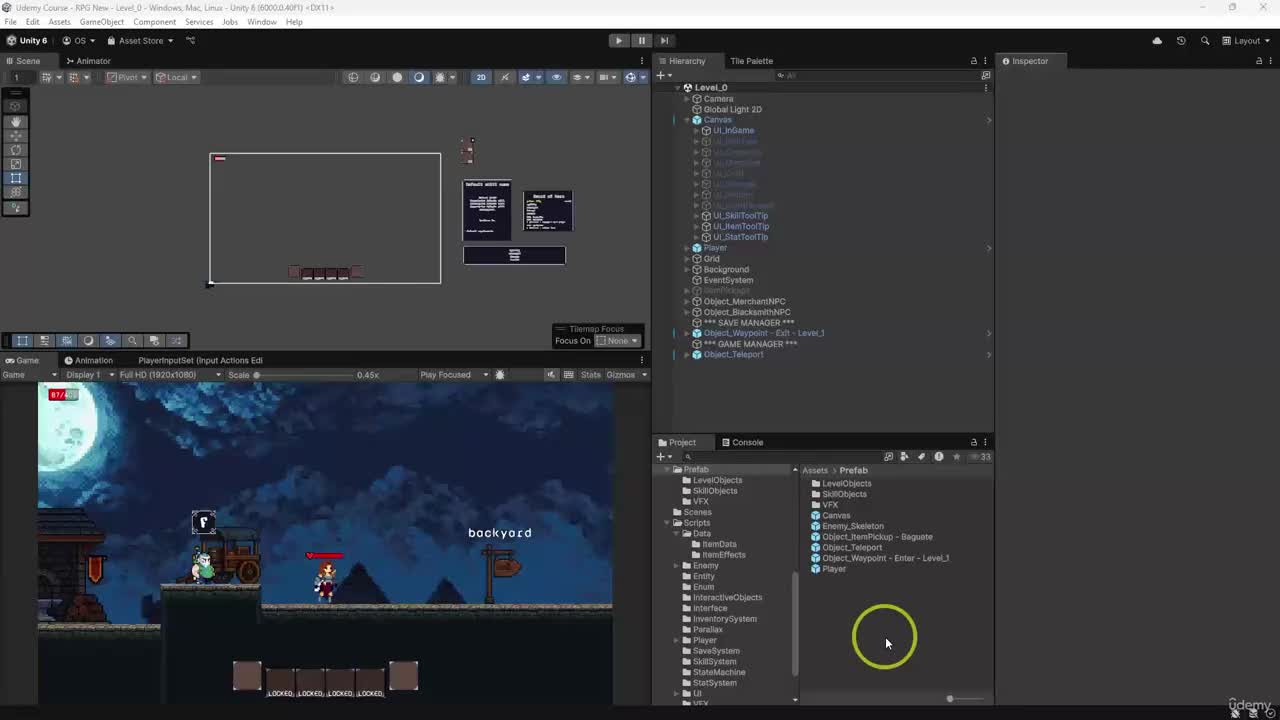Open the Full HD resolution dropdown

(170, 375)
